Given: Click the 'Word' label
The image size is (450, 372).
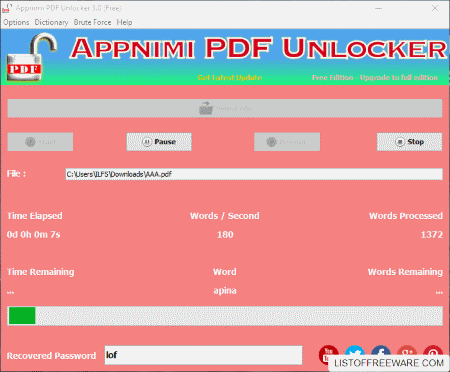Looking at the screenshot, I should [225, 272].
